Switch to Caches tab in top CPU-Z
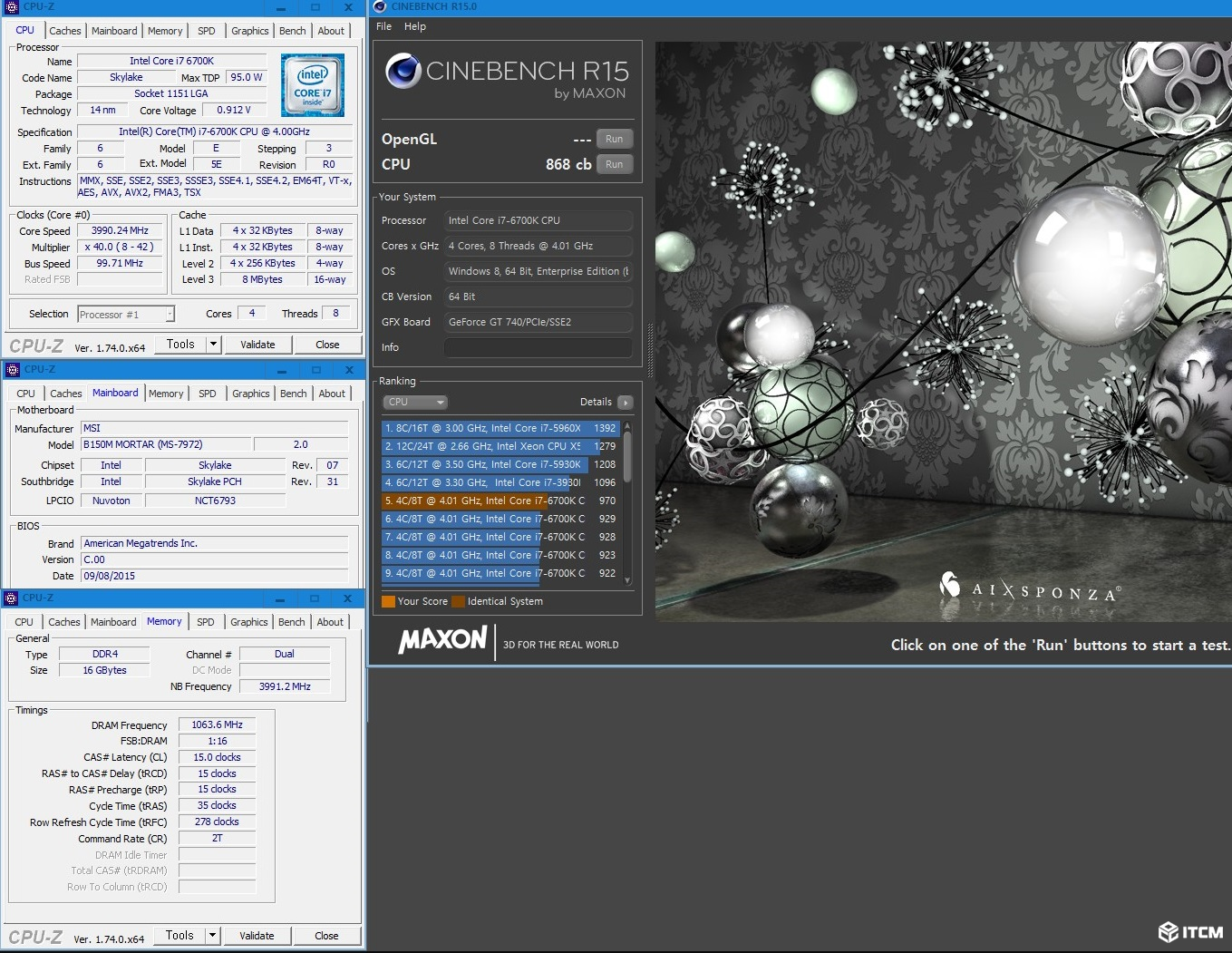Image resolution: width=1232 pixels, height=953 pixels. pyautogui.click(x=65, y=31)
